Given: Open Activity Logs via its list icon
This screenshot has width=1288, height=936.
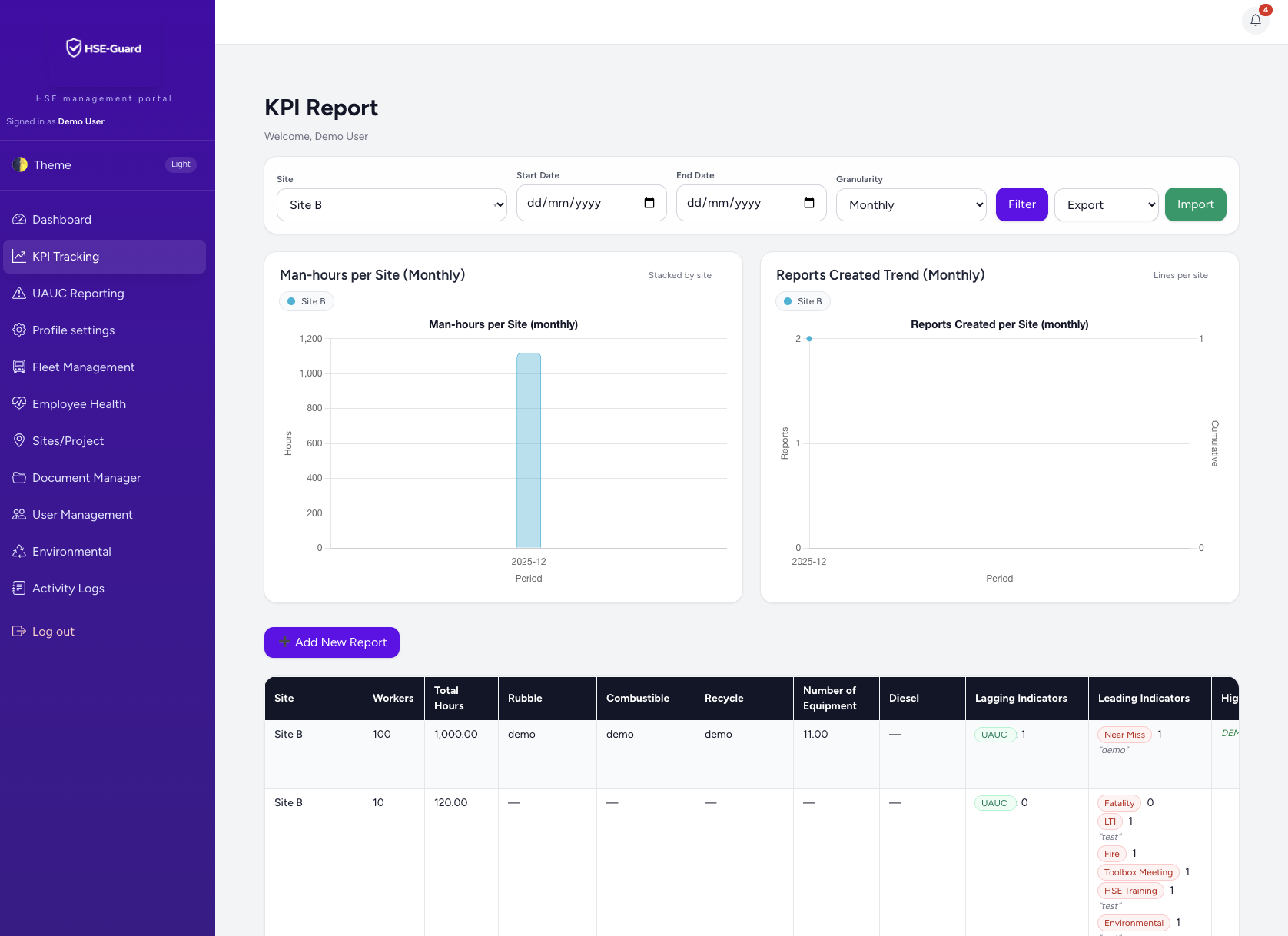Looking at the screenshot, I should (x=19, y=588).
